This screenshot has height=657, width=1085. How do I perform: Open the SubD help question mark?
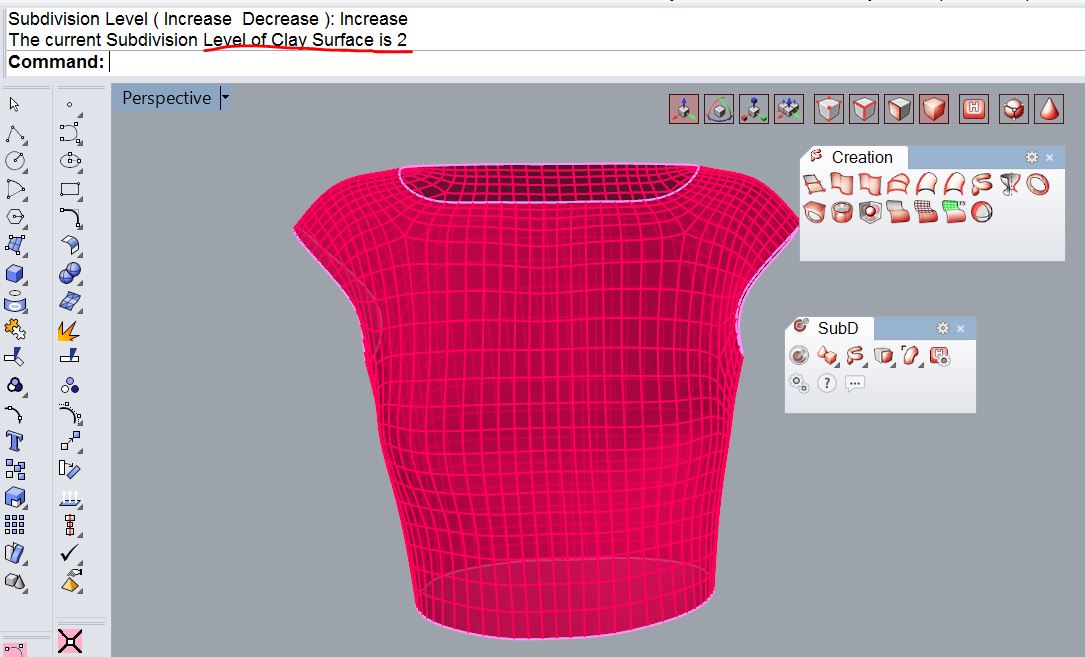point(827,383)
